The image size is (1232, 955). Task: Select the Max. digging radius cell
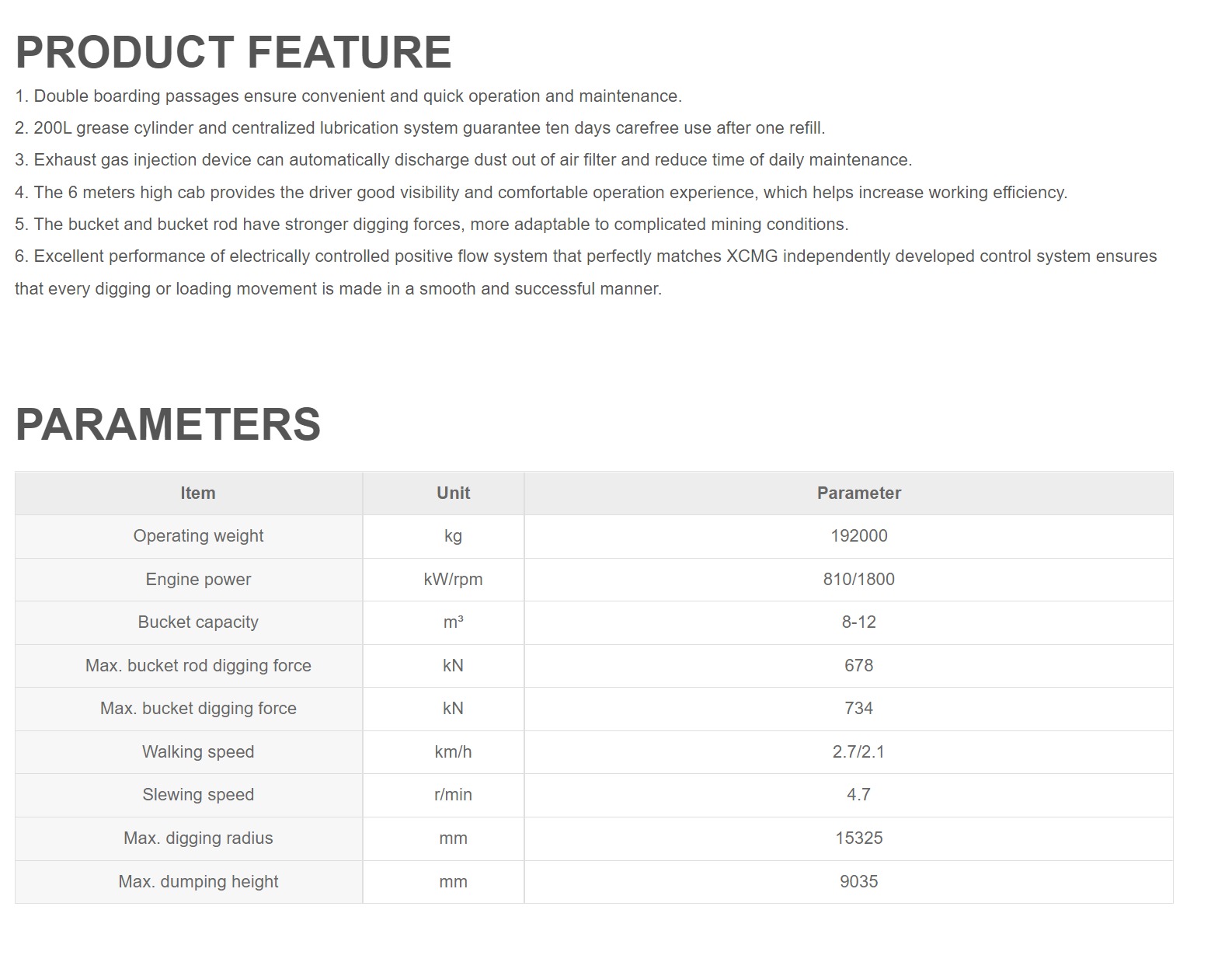pos(198,838)
